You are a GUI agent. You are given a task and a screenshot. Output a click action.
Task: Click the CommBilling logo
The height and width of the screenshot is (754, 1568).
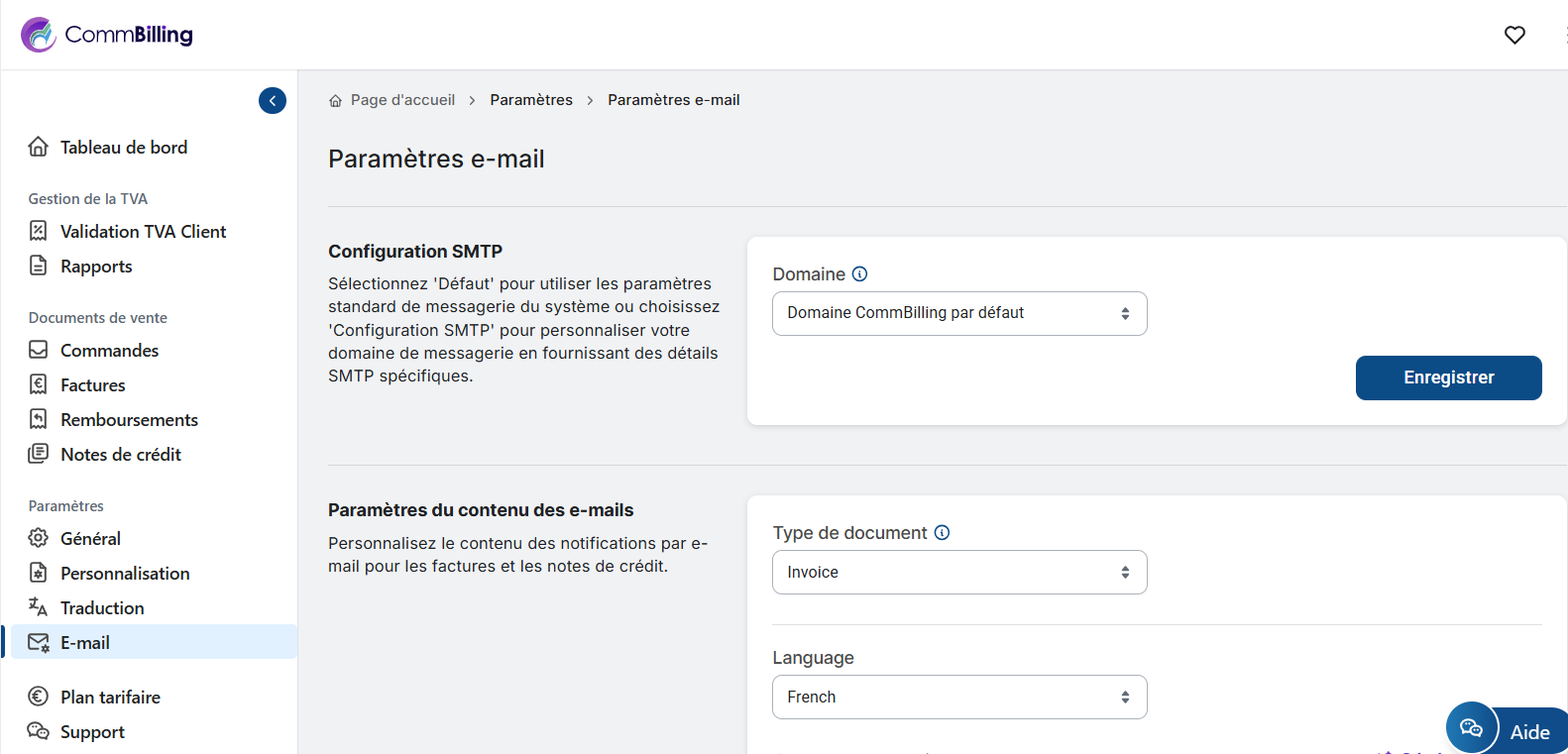[107, 35]
